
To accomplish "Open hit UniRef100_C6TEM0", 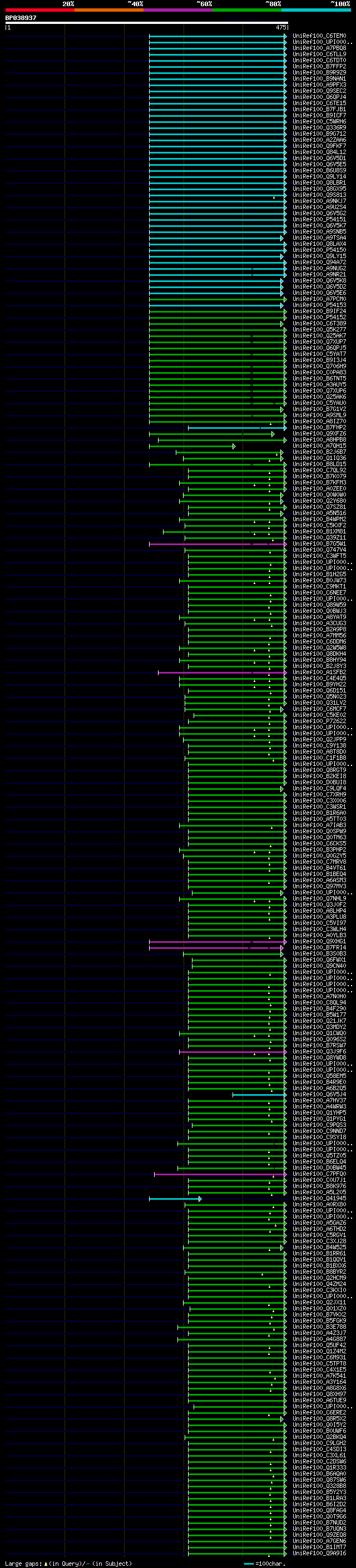I will [x=319, y=36].
